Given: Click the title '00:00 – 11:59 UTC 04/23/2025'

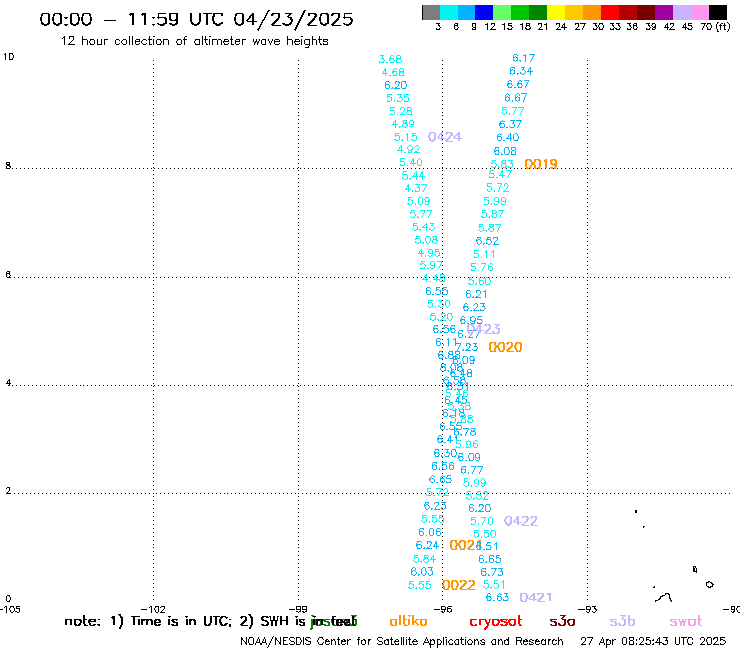Looking at the screenshot, I should click(x=196, y=19).
